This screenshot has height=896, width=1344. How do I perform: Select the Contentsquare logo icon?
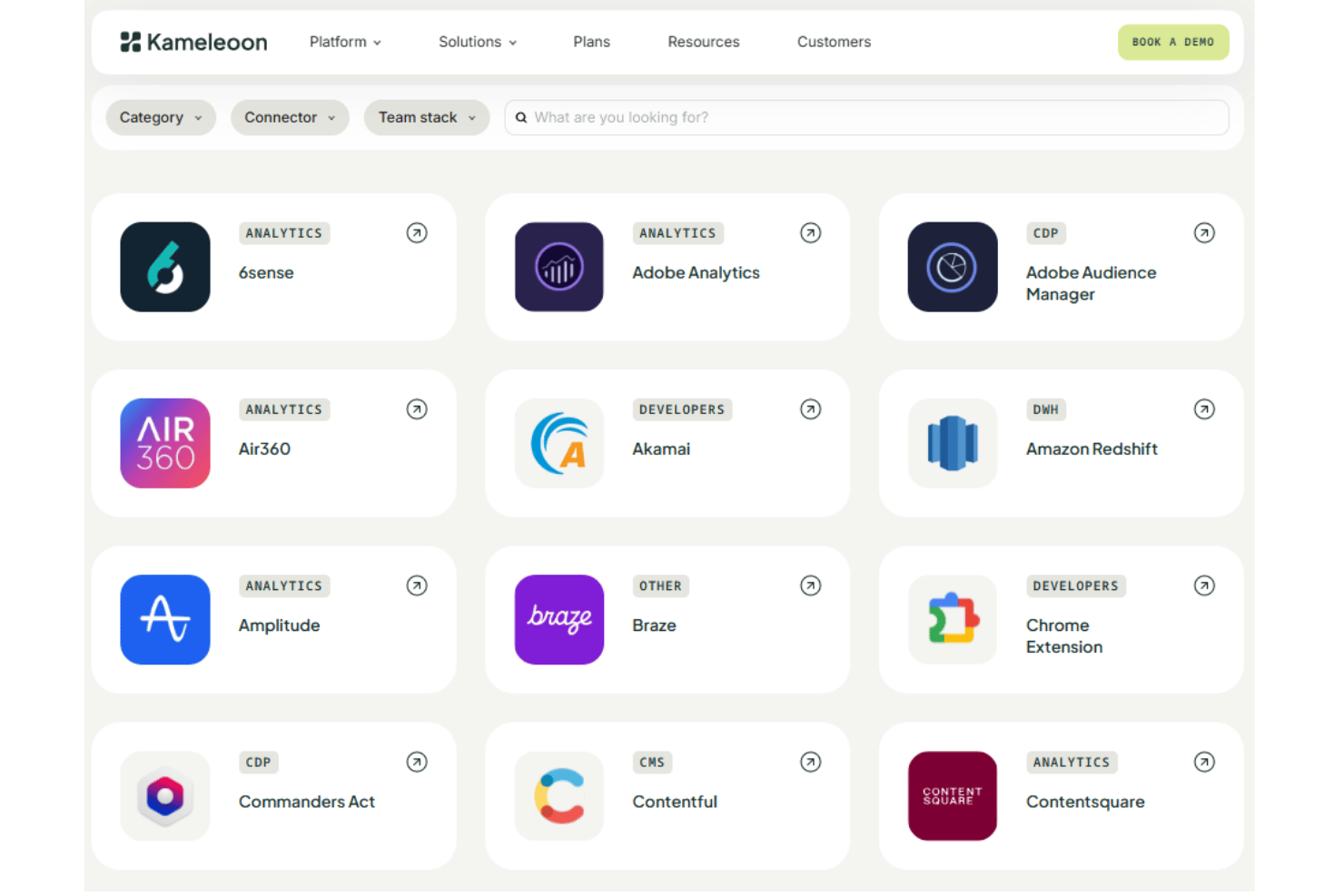[953, 796]
